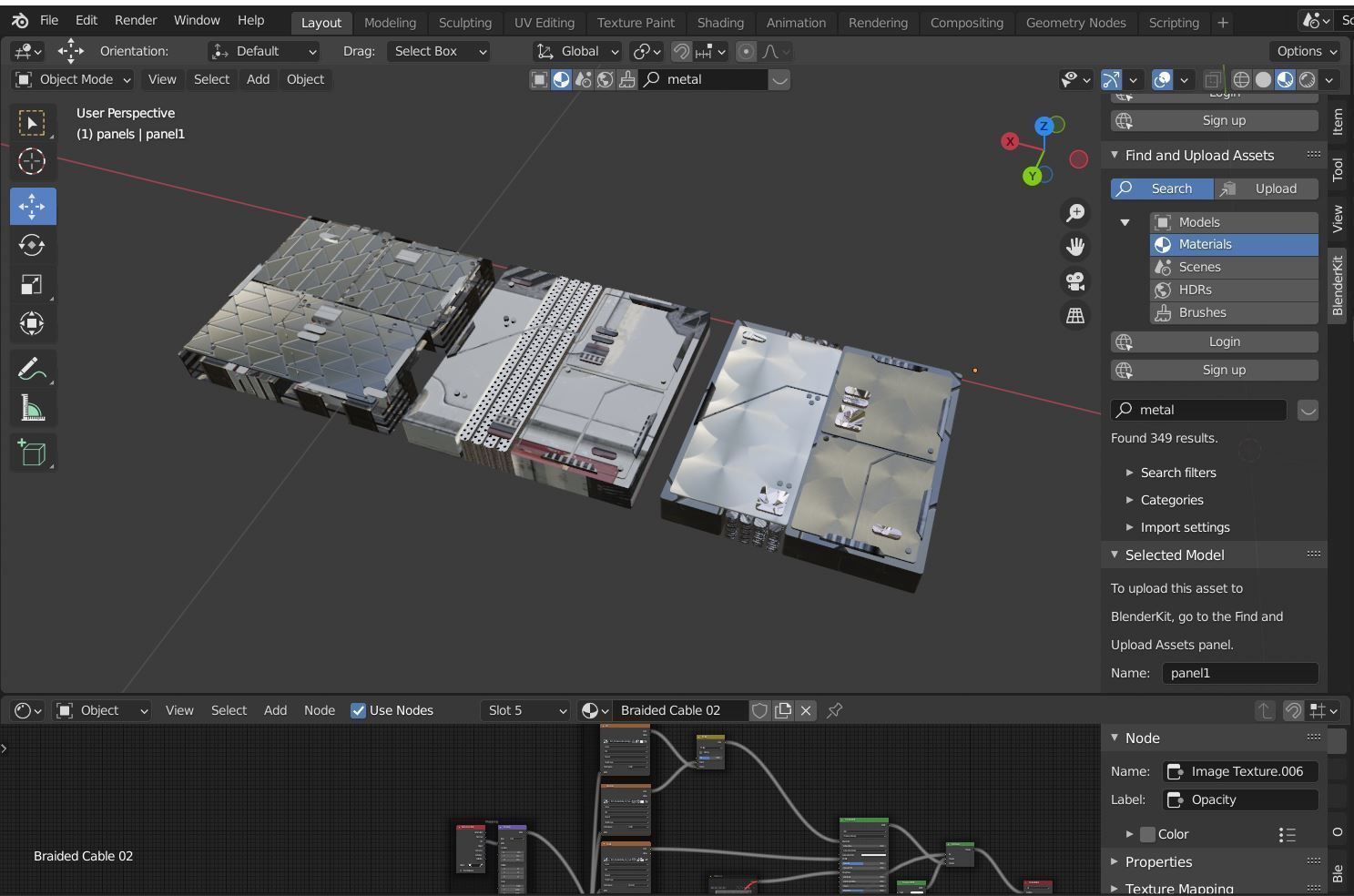Select the Select Box tool
This screenshot has width=1354, height=896.
(32, 123)
